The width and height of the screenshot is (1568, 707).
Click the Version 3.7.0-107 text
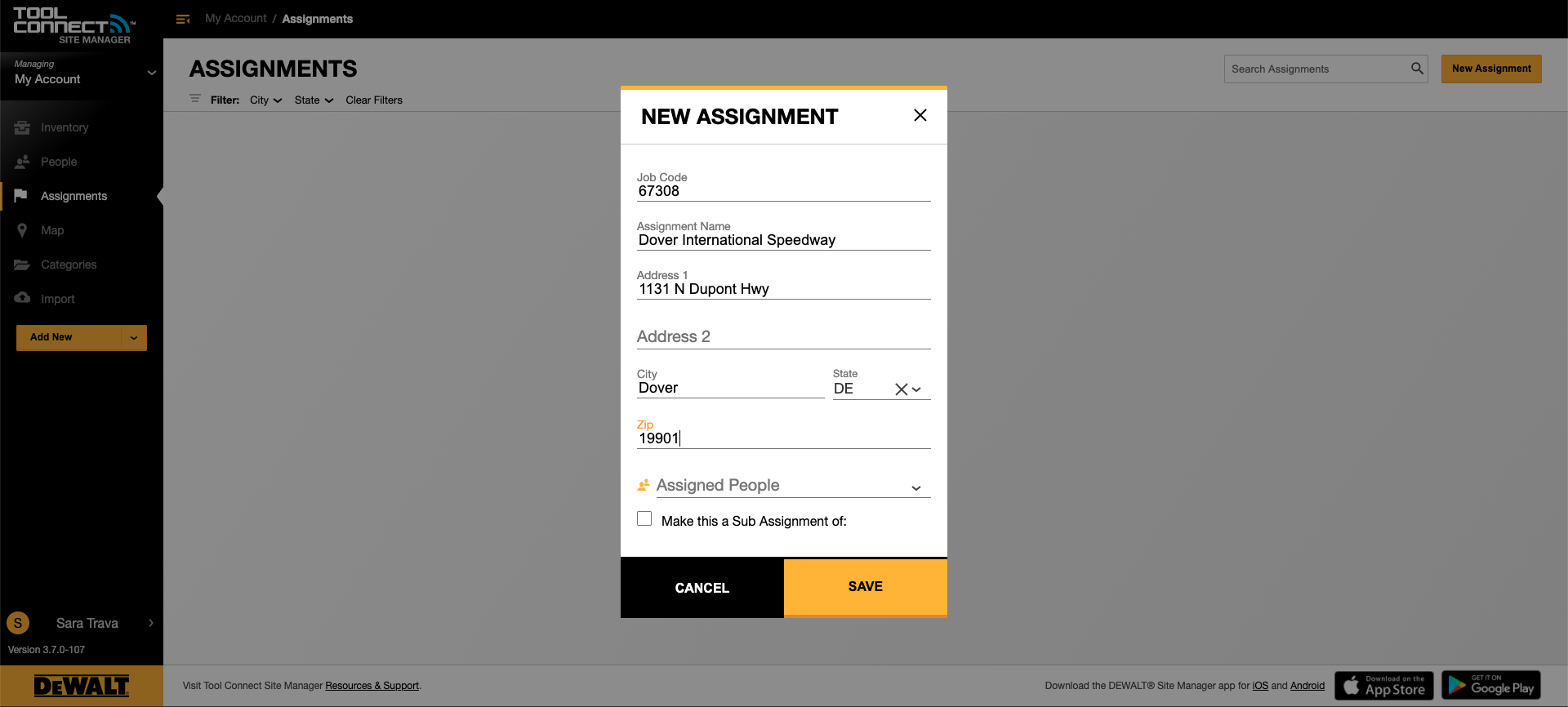47,650
